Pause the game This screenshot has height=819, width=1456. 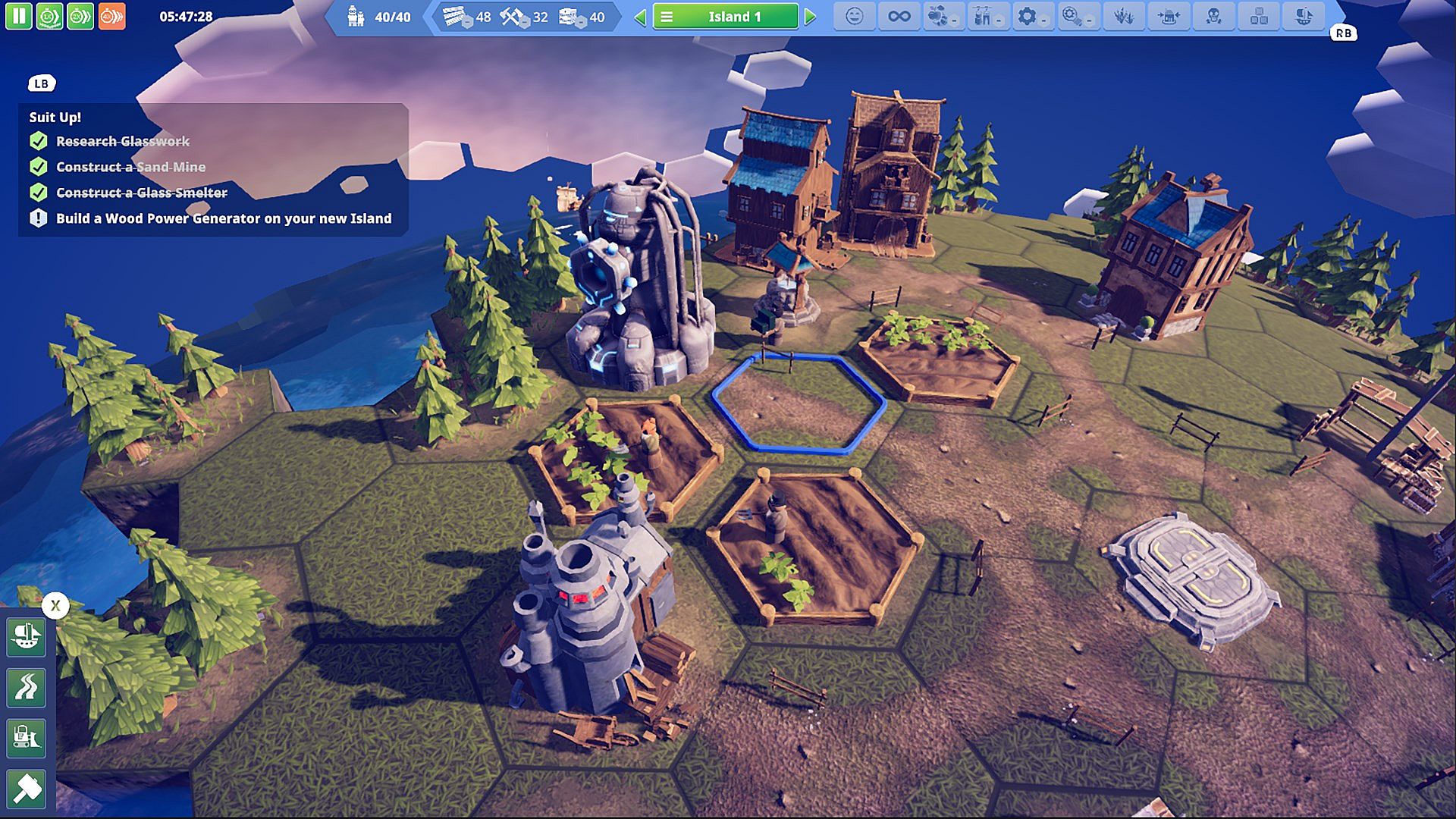coord(18,16)
